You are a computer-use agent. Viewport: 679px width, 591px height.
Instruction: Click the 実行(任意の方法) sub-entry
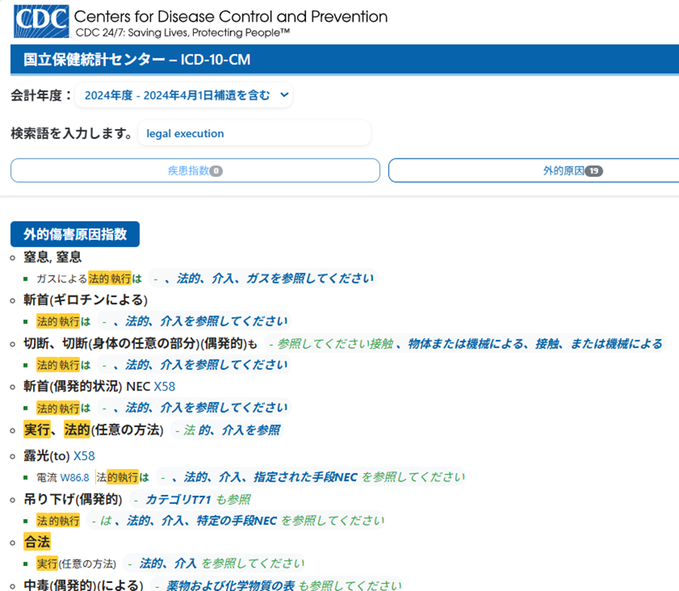point(76,564)
